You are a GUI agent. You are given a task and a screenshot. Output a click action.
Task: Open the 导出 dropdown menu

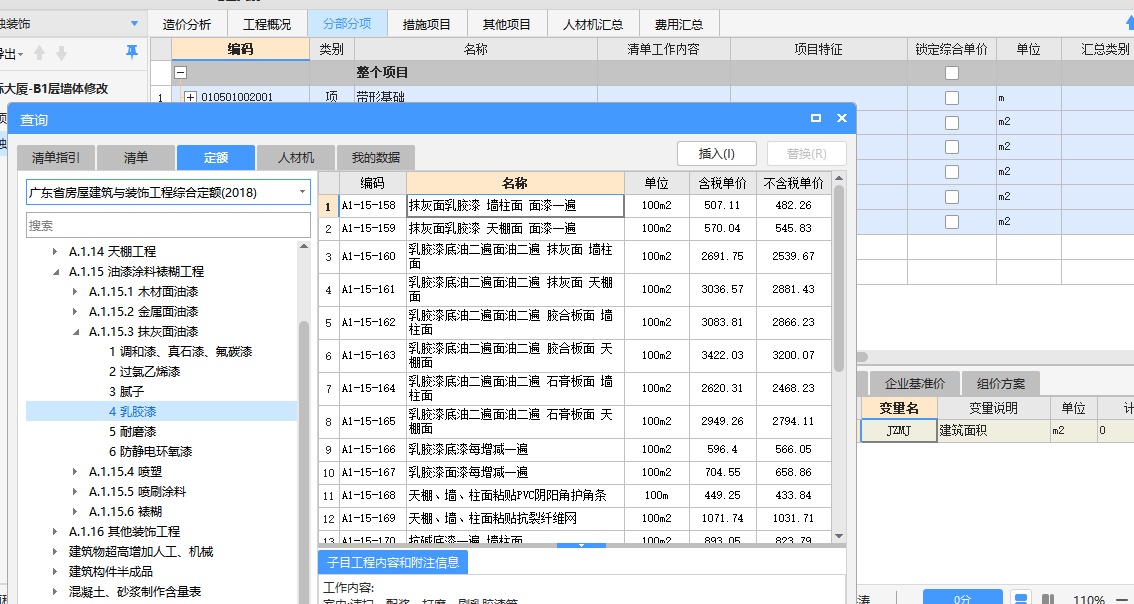20,54
